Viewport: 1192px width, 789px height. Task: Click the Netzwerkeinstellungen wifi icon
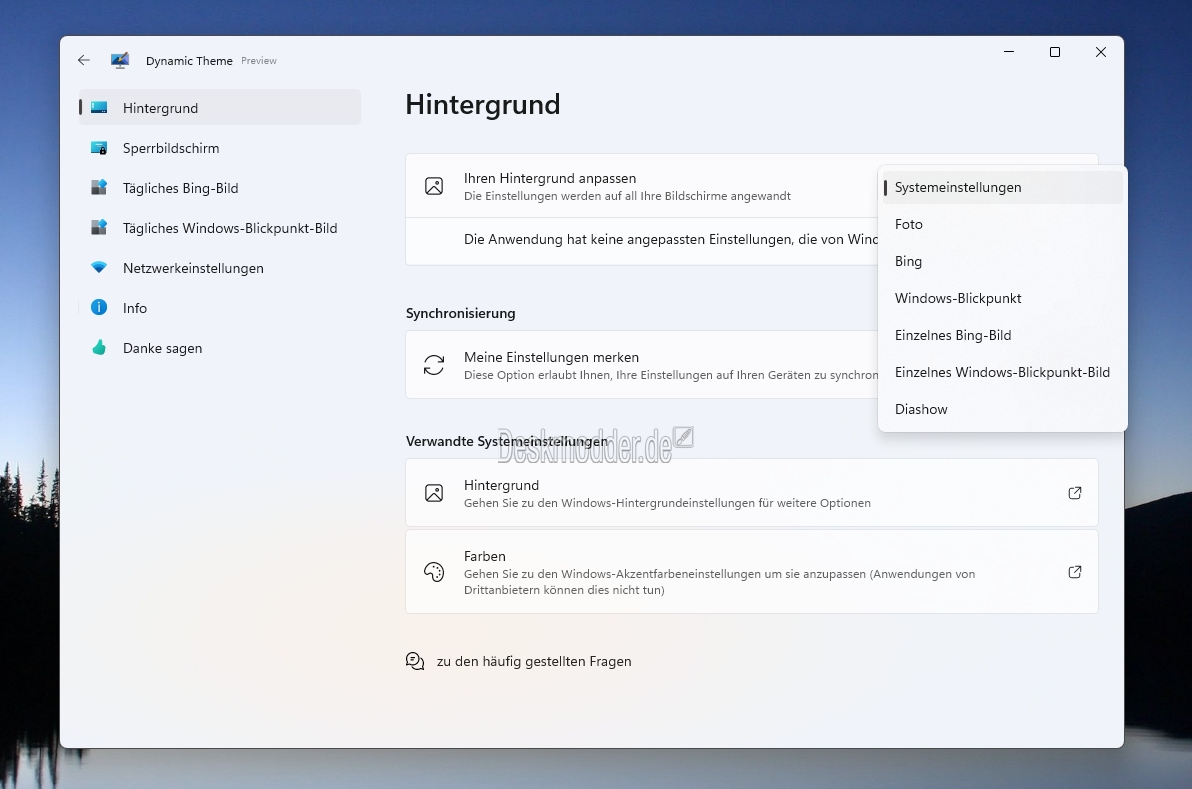(99, 268)
